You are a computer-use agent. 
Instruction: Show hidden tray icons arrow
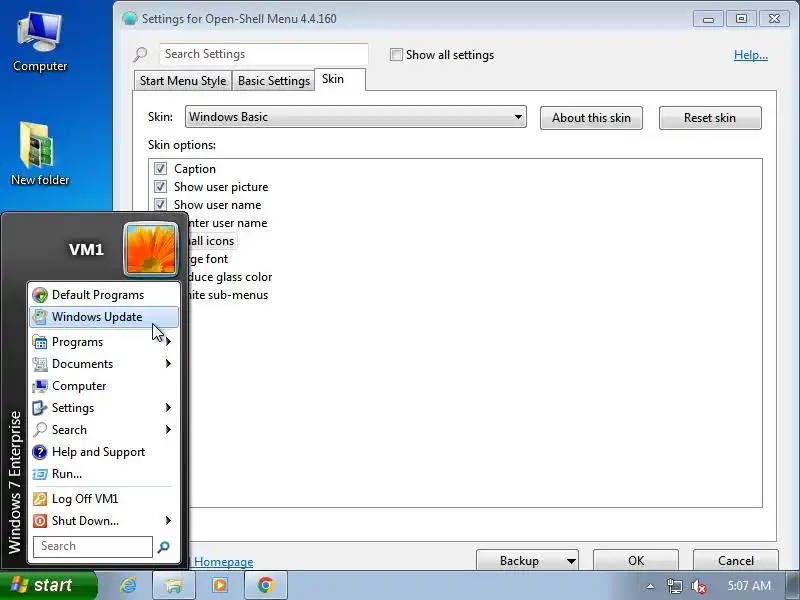tap(650, 586)
